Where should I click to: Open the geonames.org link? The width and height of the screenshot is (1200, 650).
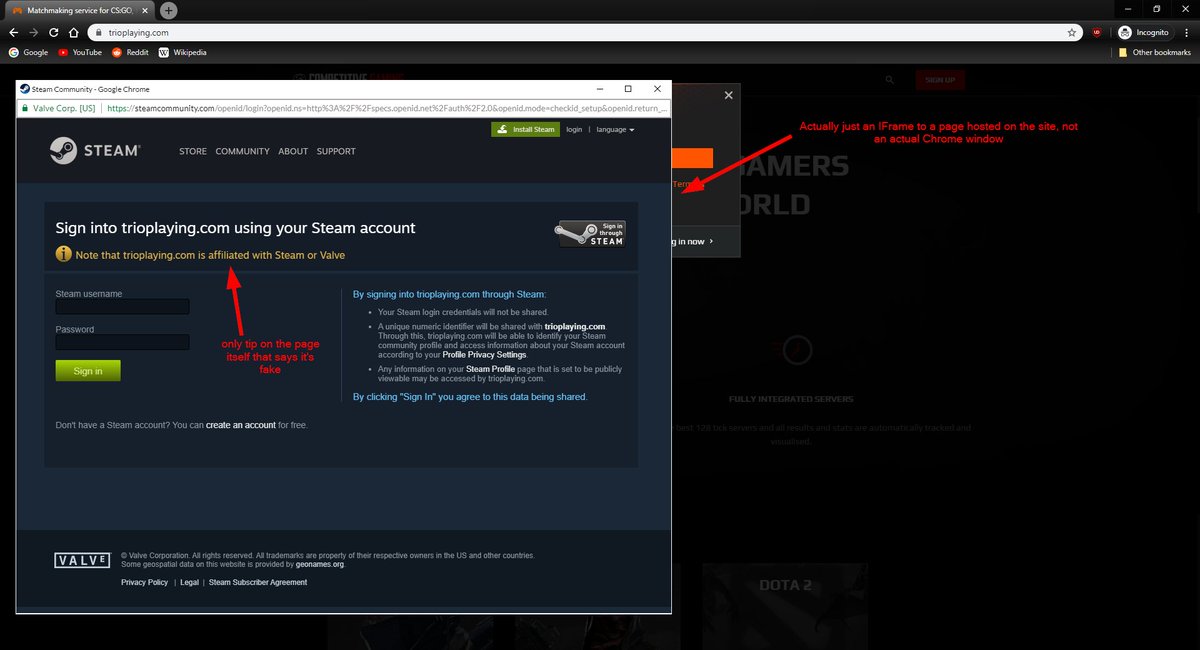tap(319, 564)
